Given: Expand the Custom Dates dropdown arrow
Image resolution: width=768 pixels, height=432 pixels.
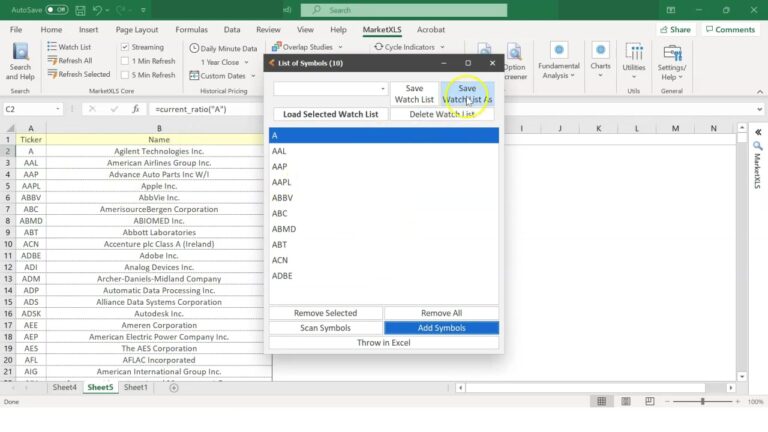Looking at the screenshot, I should [253, 76].
